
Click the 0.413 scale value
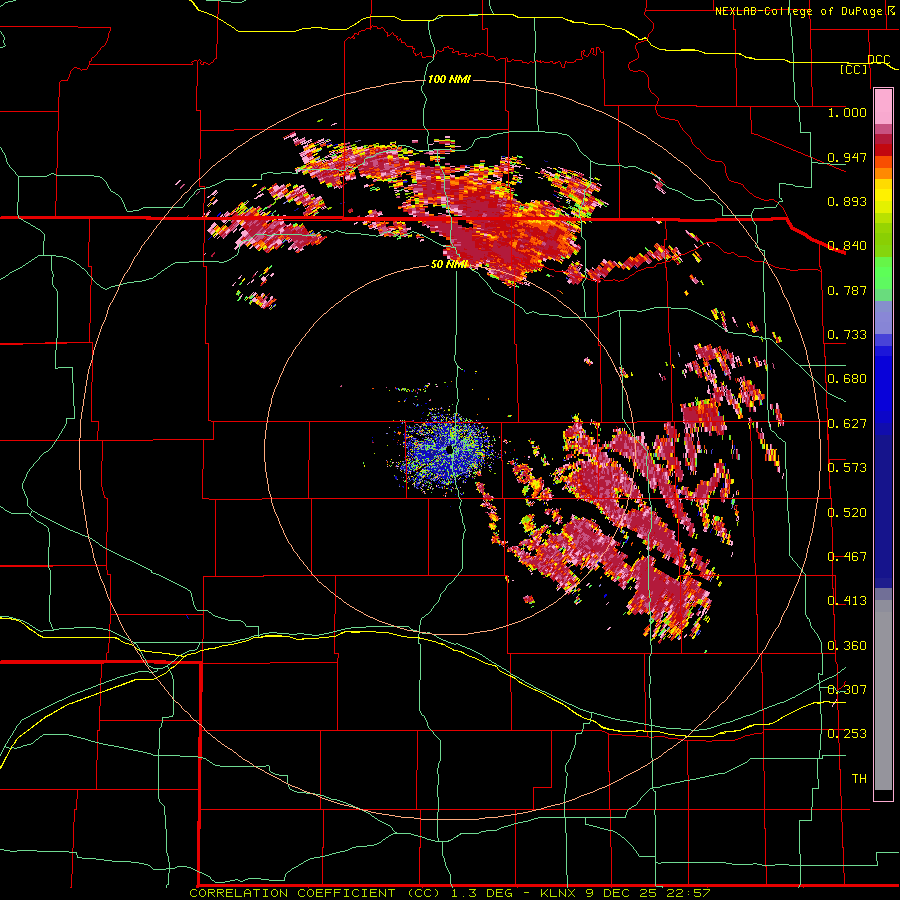click(x=847, y=600)
